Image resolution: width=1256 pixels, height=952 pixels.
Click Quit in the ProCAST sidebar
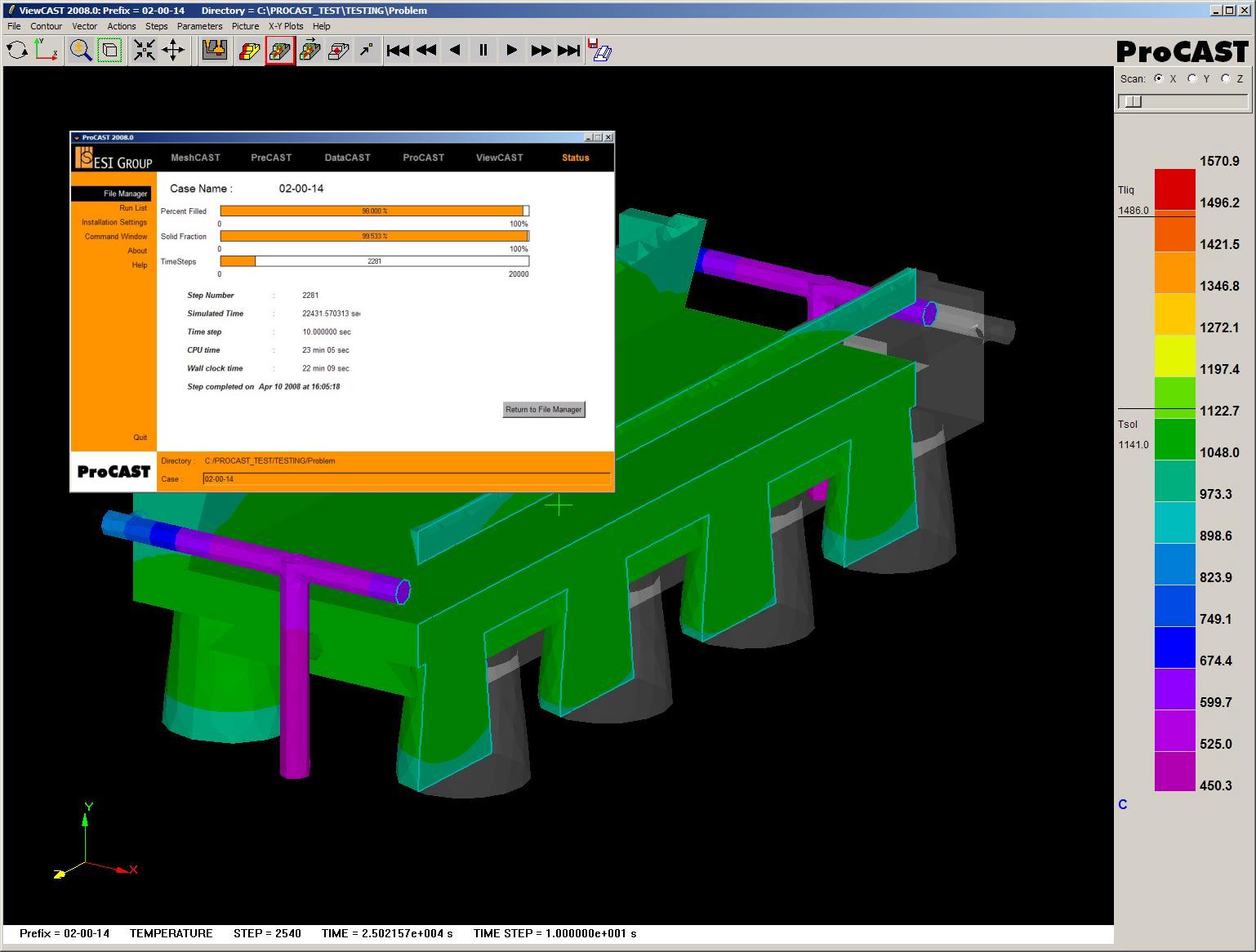[x=140, y=438]
